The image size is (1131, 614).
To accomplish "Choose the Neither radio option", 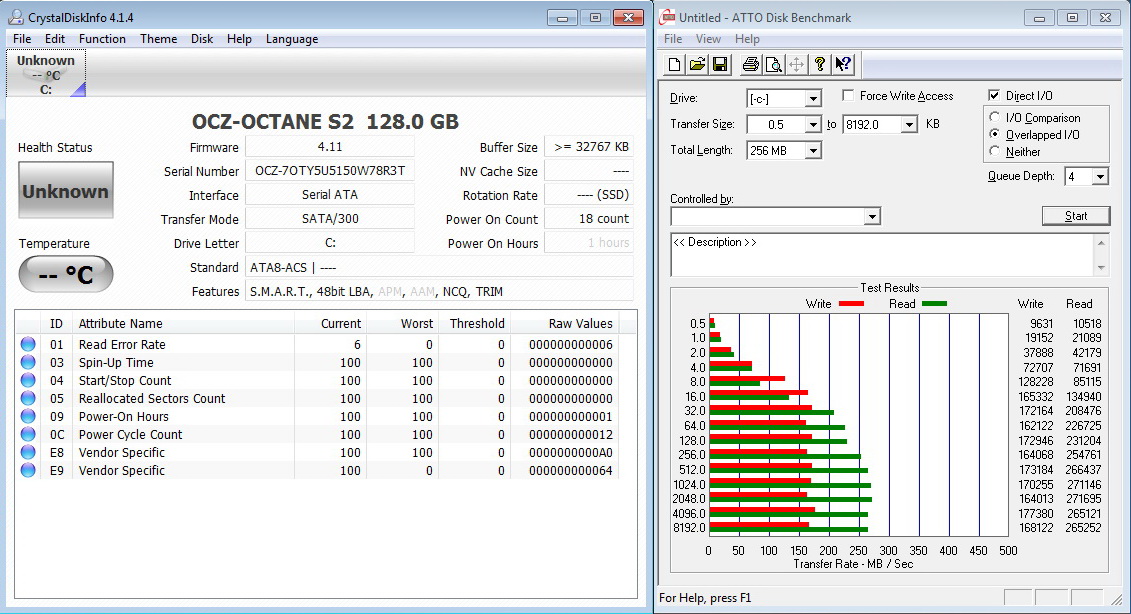I will tap(995, 152).
